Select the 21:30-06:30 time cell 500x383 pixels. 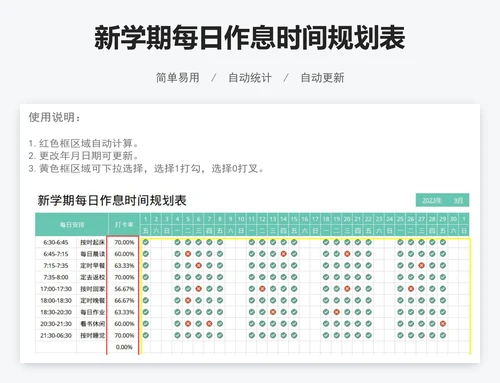tap(56, 335)
